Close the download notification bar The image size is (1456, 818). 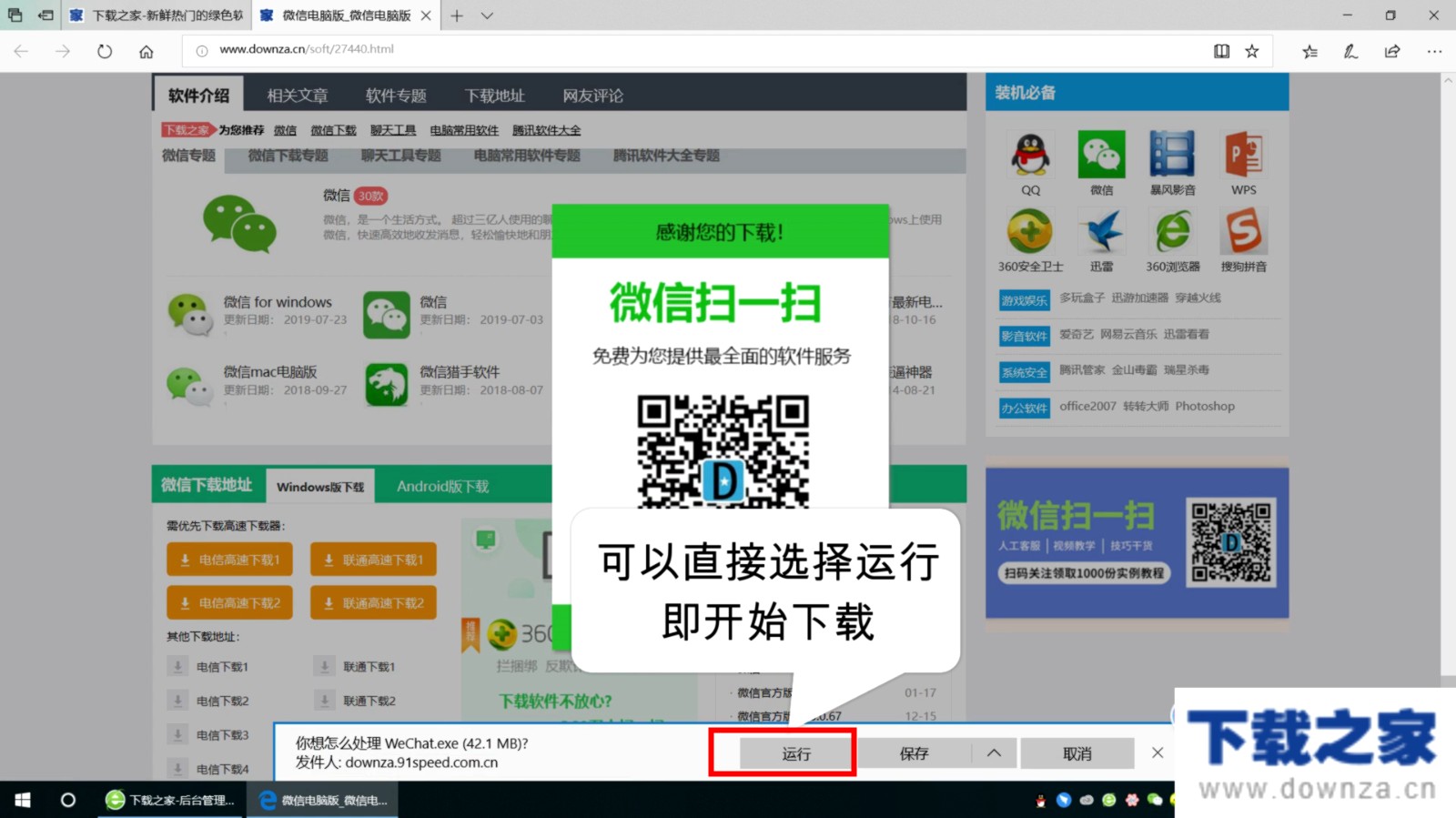pyautogui.click(x=1158, y=752)
